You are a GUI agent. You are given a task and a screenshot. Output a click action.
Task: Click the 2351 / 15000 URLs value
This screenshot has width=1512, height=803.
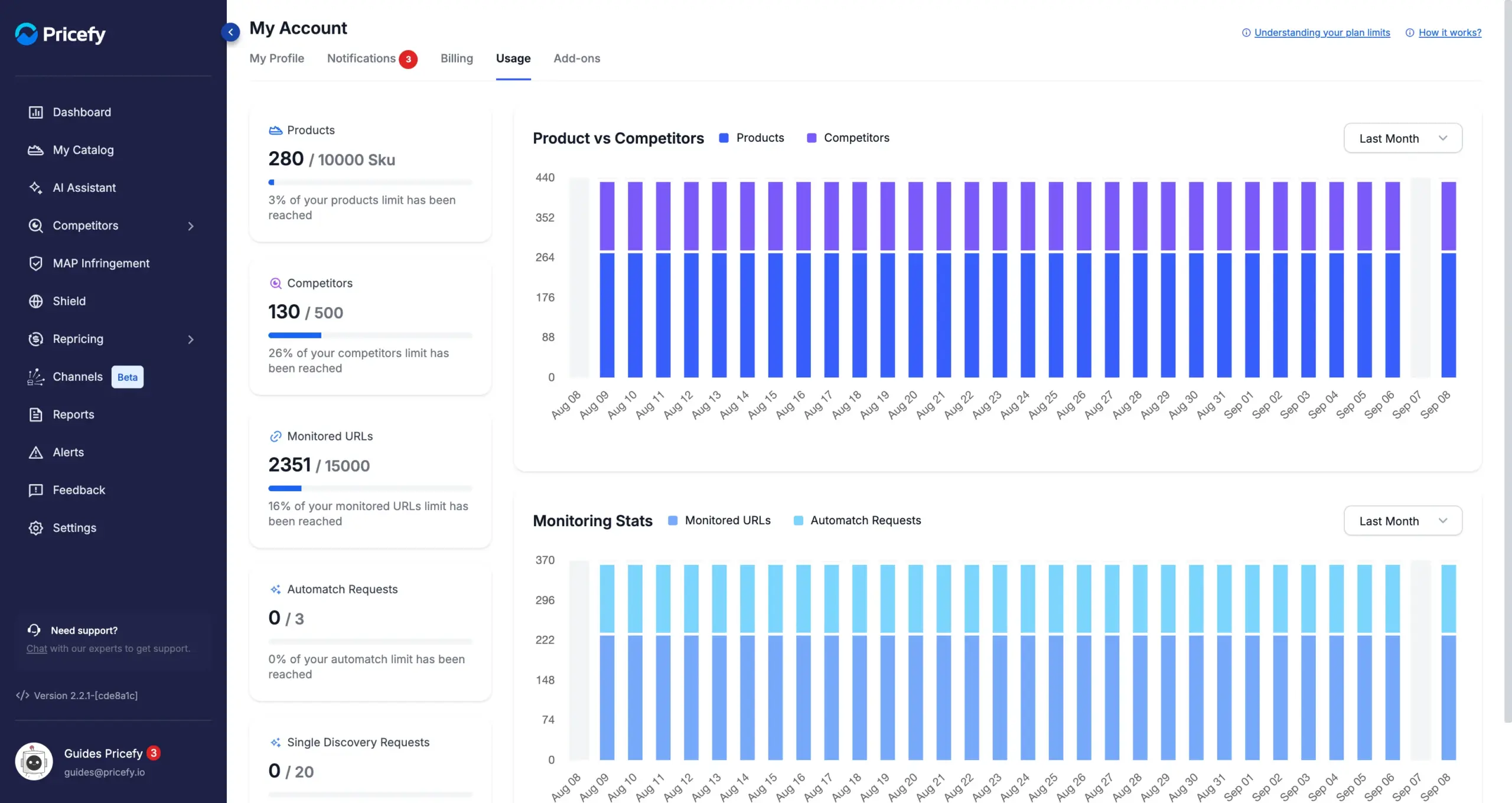(319, 465)
